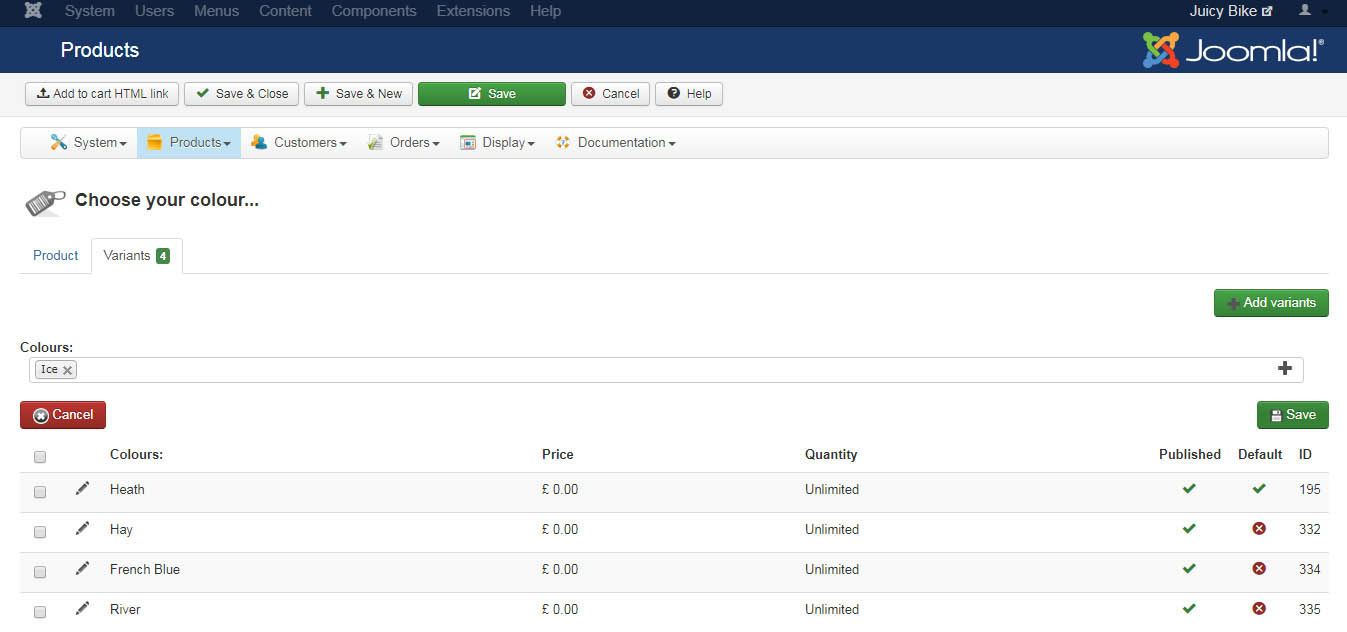
Task: Click the toolbar Cancel button
Action: tap(610, 94)
